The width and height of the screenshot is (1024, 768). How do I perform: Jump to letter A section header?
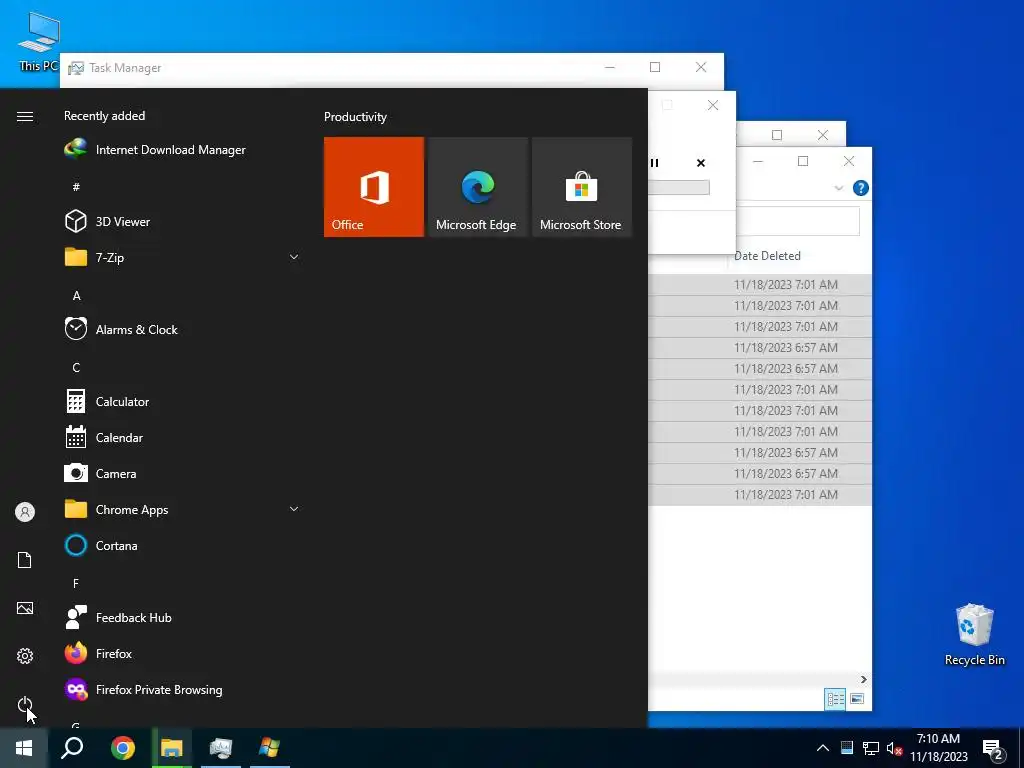click(76, 296)
